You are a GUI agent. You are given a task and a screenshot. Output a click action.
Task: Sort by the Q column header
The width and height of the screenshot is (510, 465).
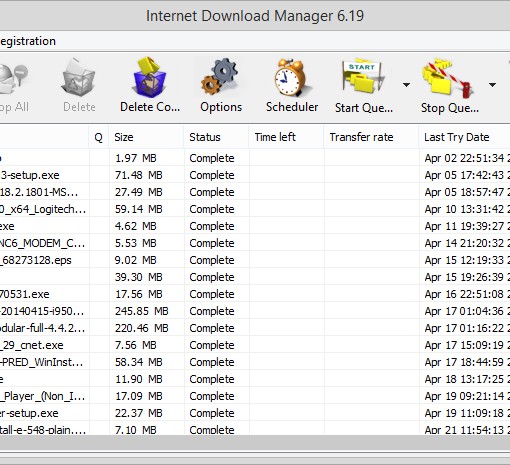pyautogui.click(x=98, y=137)
